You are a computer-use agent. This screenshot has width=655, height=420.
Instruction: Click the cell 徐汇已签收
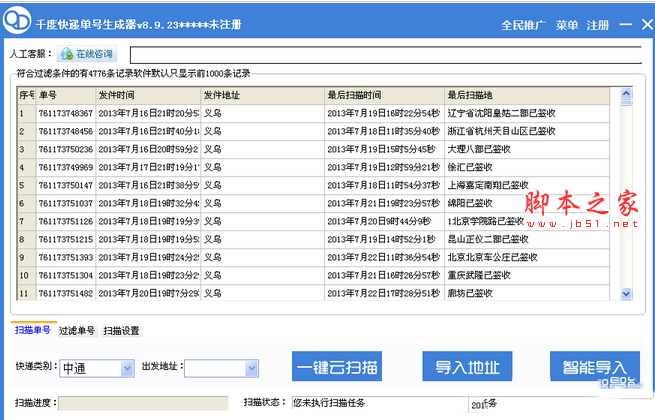527,168
